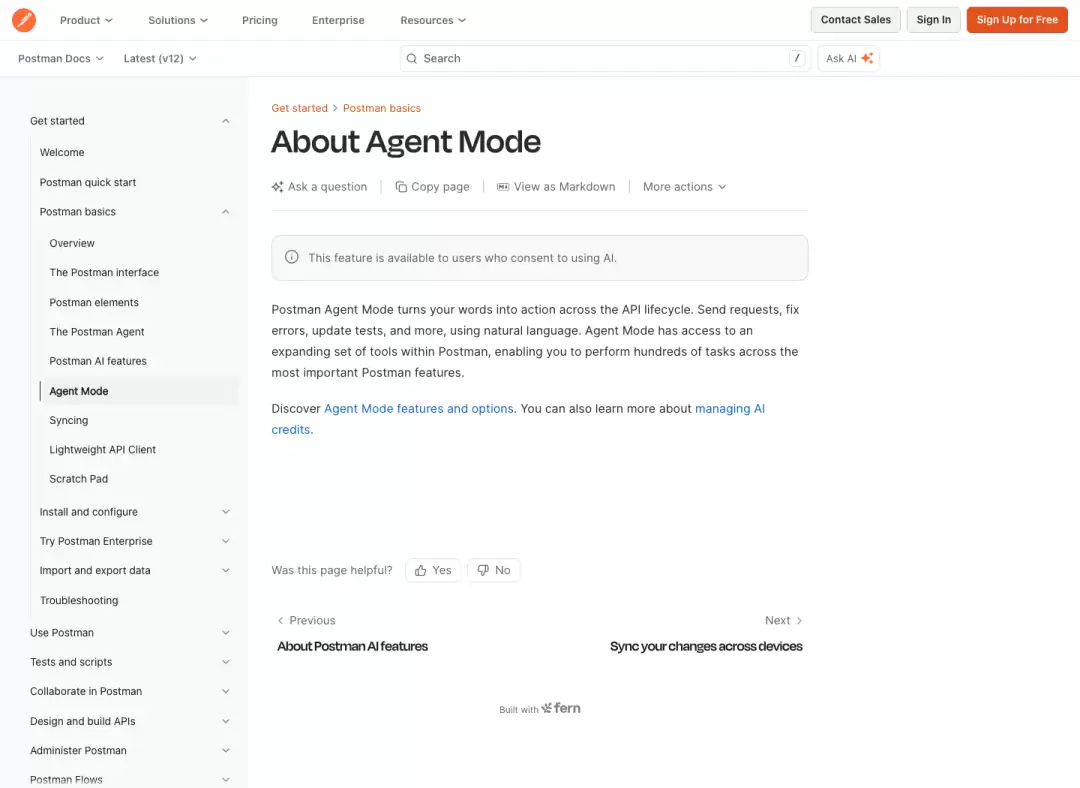Expand the Collaborate in Postman section
The width and height of the screenshot is (1080, 788).
point(225,692)
